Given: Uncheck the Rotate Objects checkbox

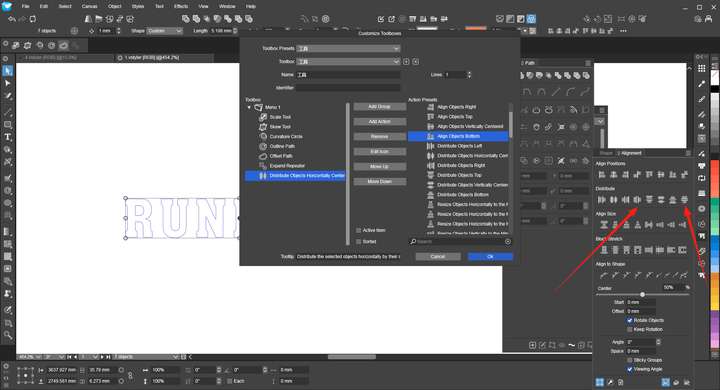Looking at the screenshot, I should pyautogui.click(x=630, y=320).
